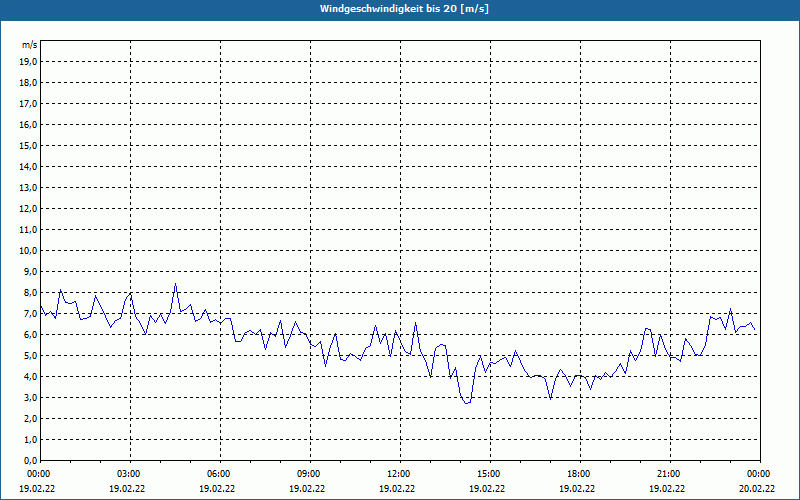Select the '8,0' y-axis label

coord(30,292)
